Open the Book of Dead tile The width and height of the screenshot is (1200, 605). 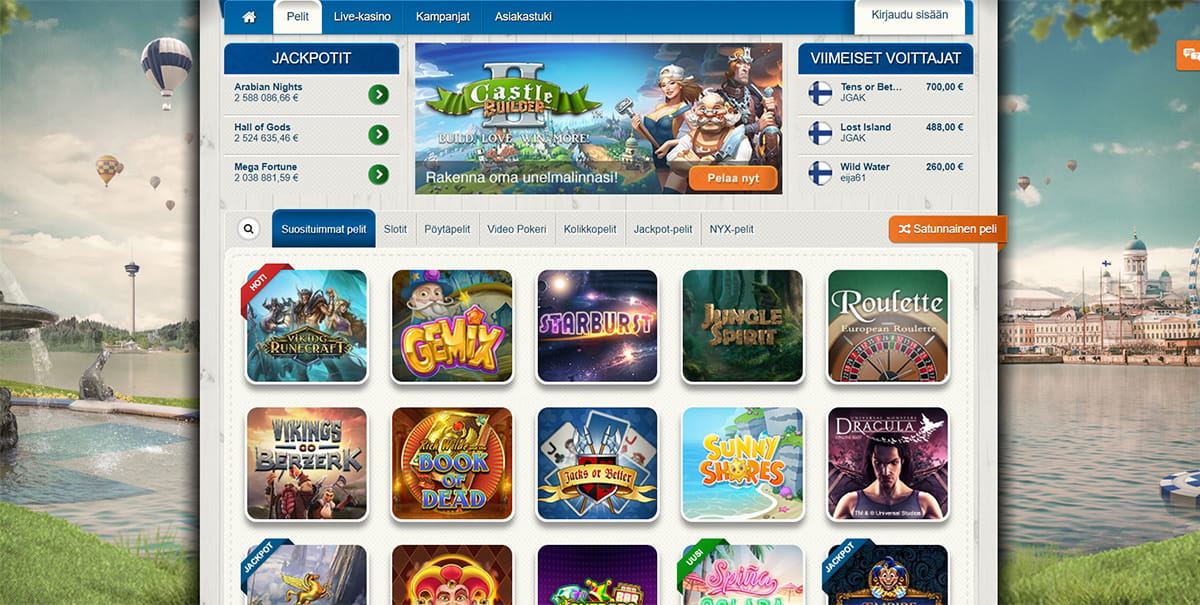452,463
